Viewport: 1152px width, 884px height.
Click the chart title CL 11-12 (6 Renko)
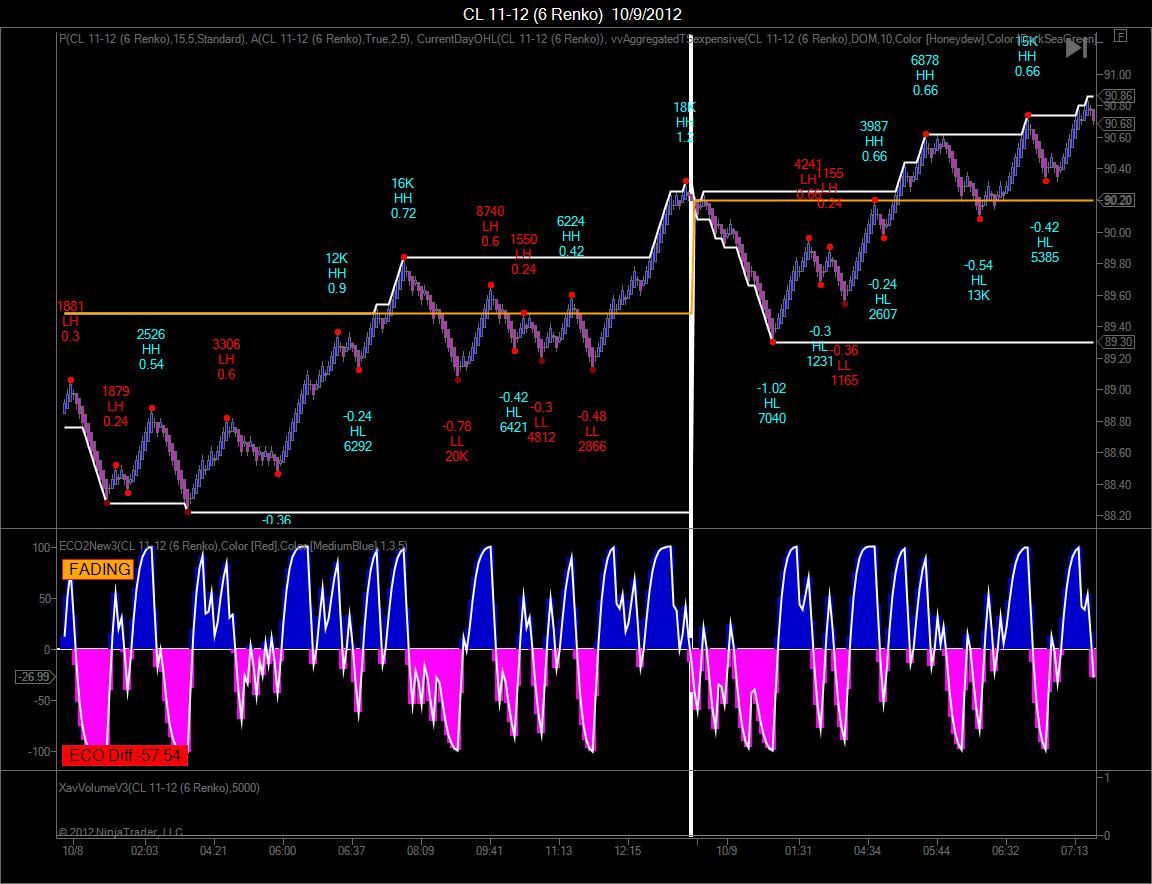(572, 14)
